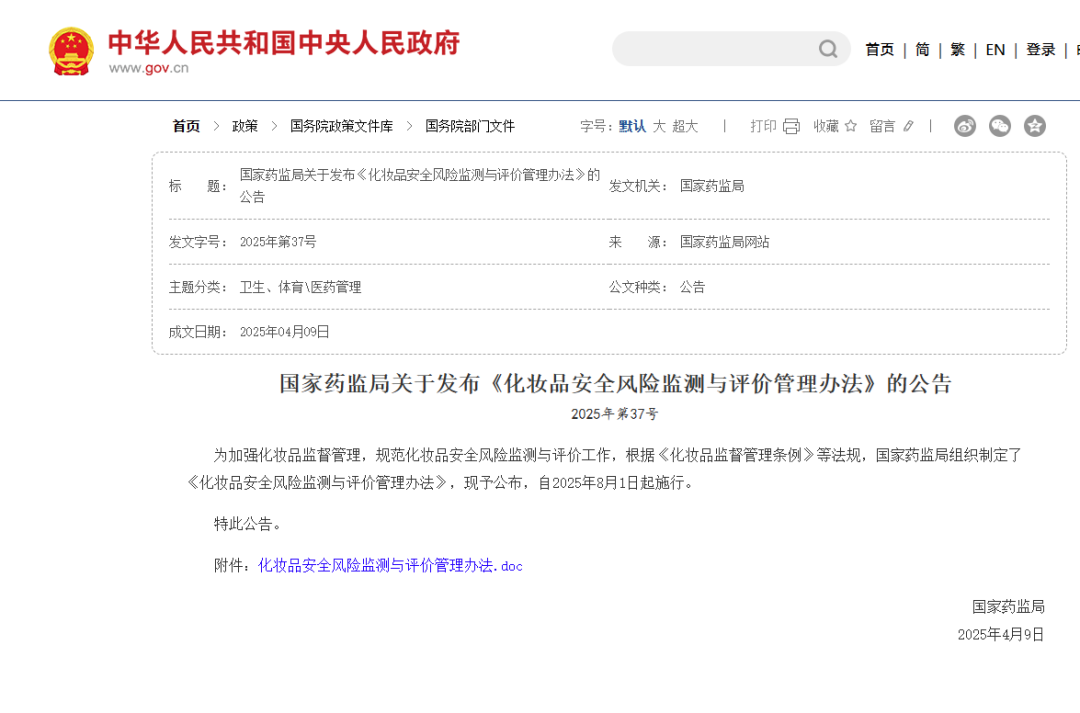Open 政策 breadcrumb link

click(245, 126)
